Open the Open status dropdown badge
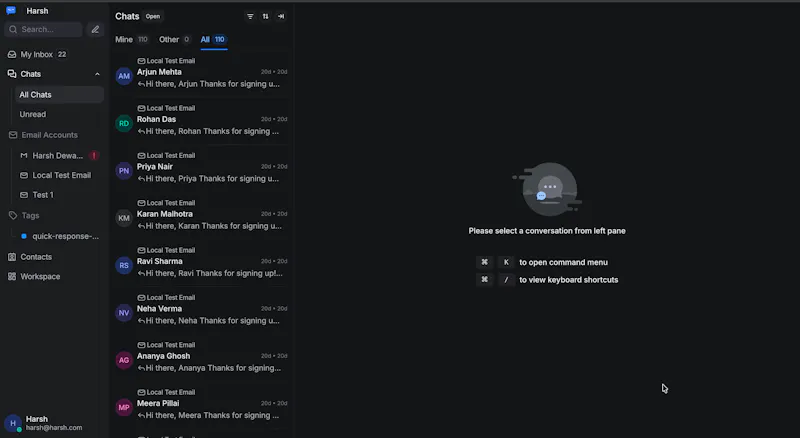Image resolution: width=800 pixels, height=438 pixels. tap(153, 16)
